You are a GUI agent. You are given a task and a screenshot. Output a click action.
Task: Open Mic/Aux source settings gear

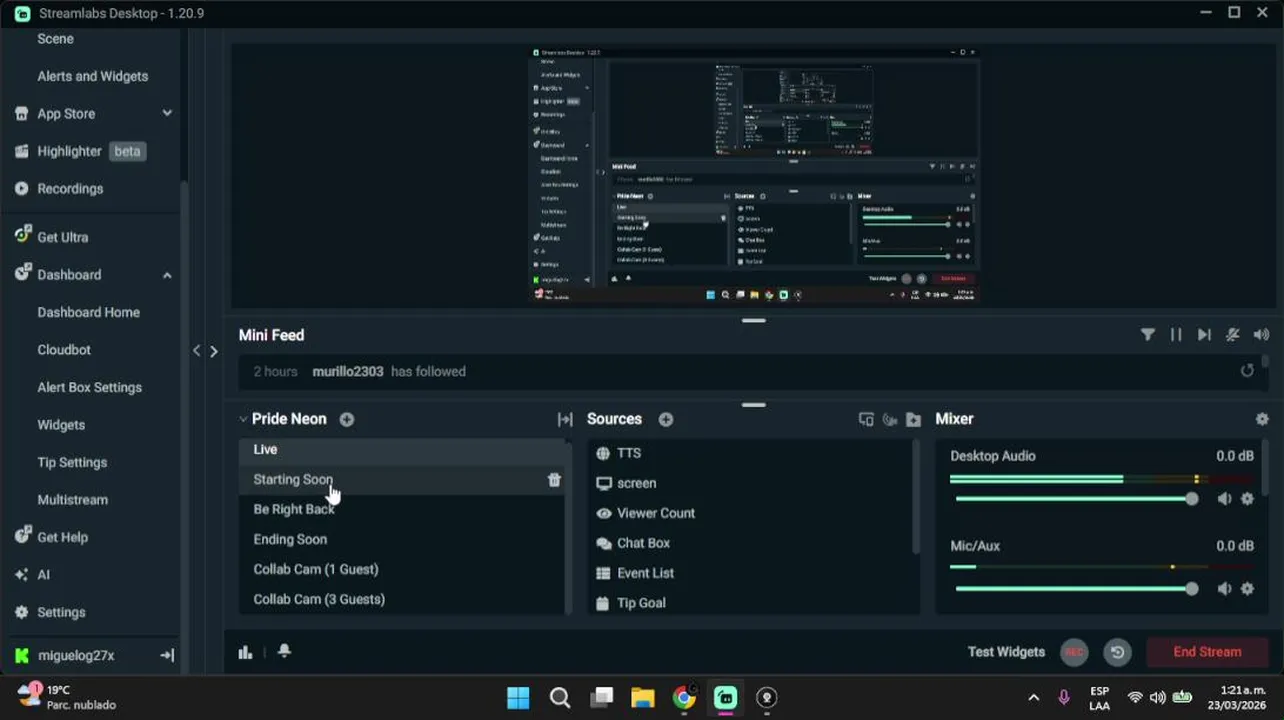(1247, 589)
